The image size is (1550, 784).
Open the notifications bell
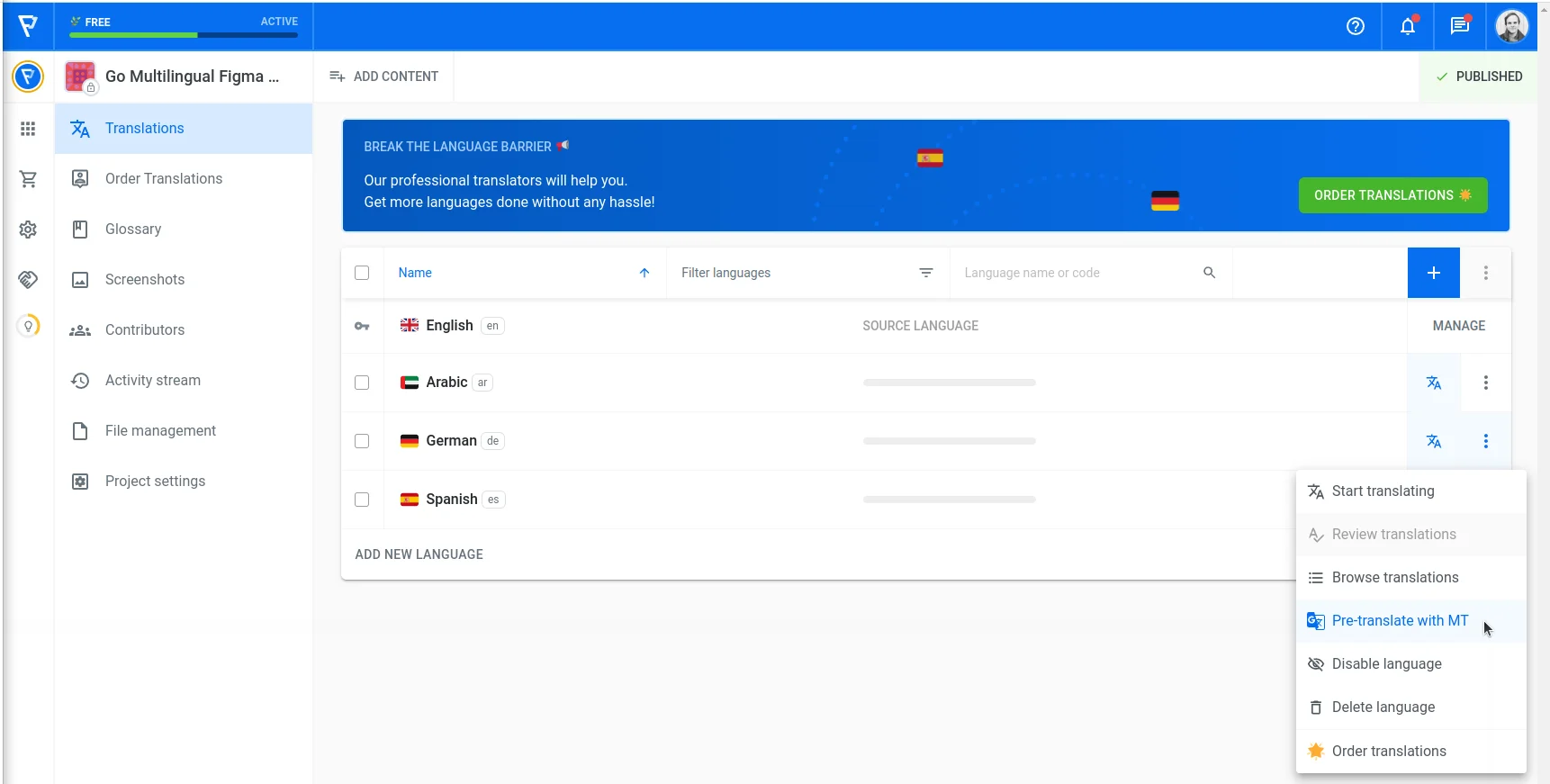[x=1408, y=26]
